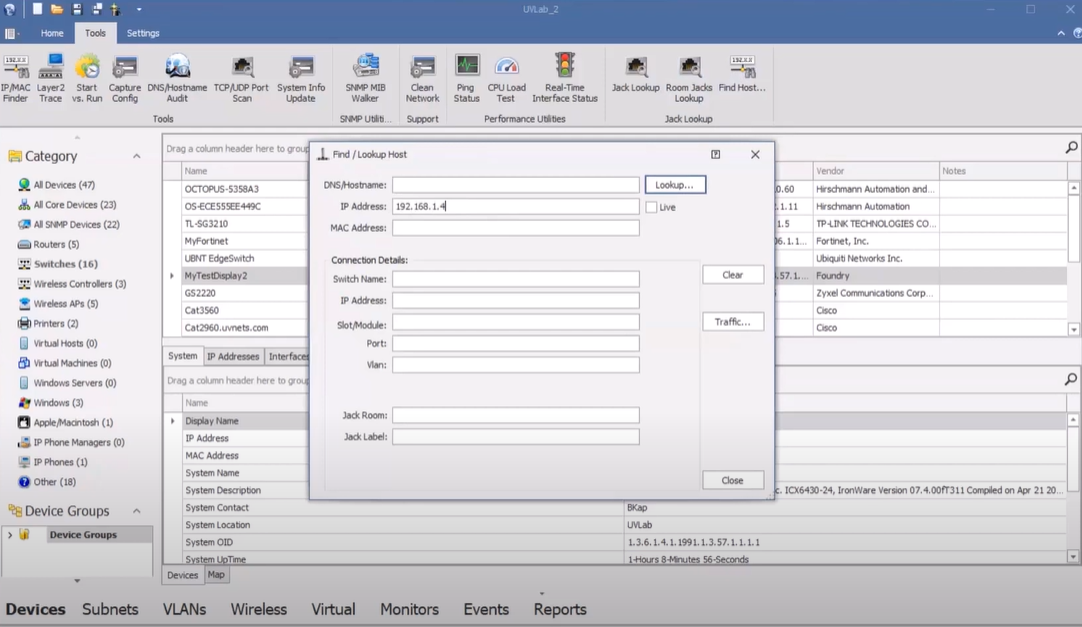Switch to the Home ribbon tab
1082x627 pixels.
pyautogui.click(x=52, y=33)
